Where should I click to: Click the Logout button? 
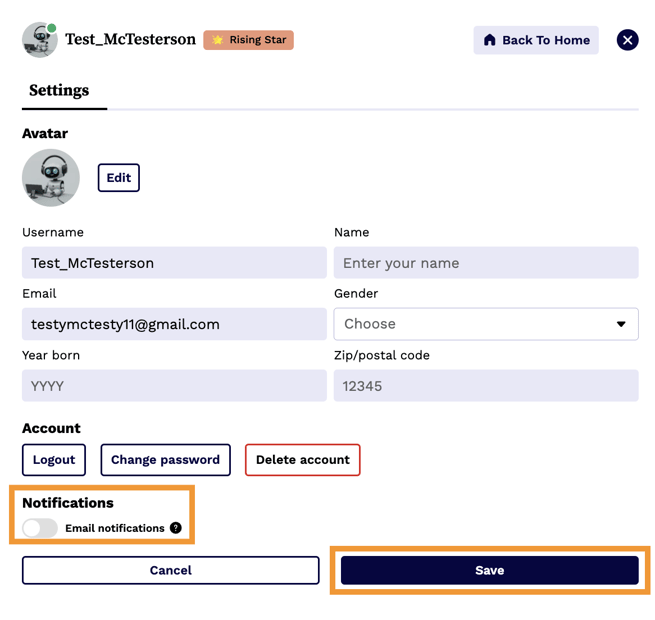pos(54,460)
